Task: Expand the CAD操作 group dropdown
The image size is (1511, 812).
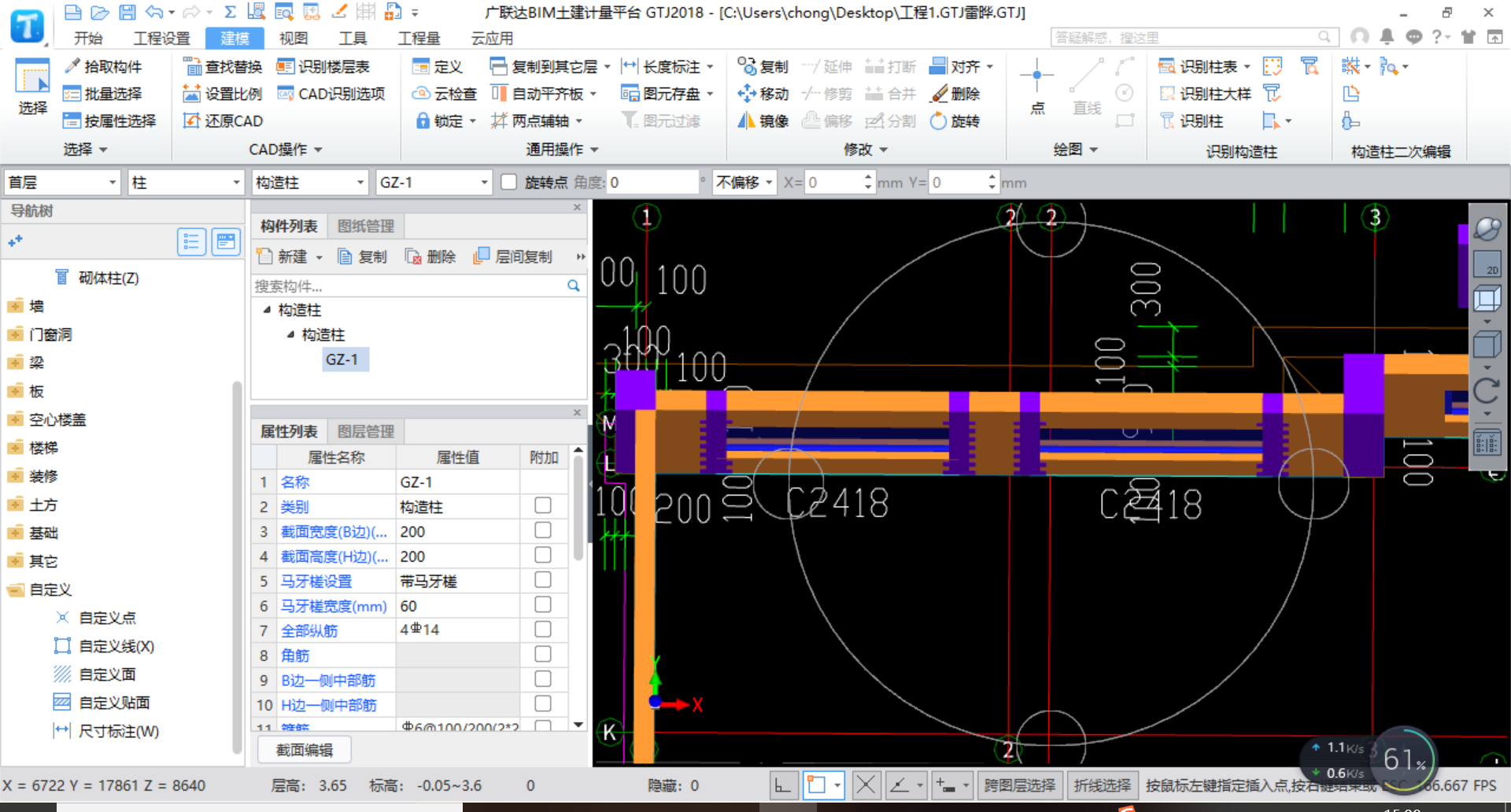Action: click(286, 149)
